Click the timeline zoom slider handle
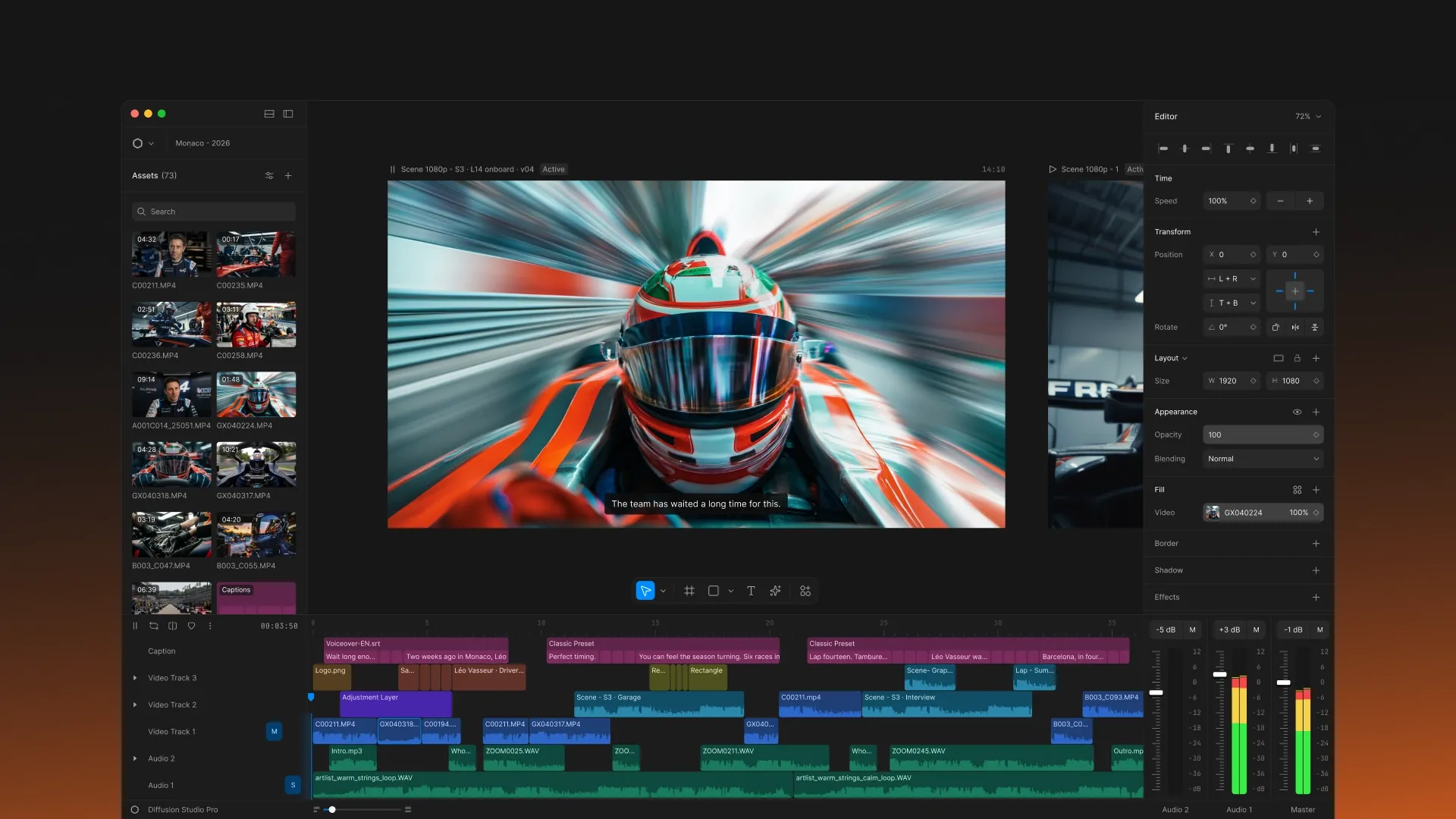 [332, 809]
